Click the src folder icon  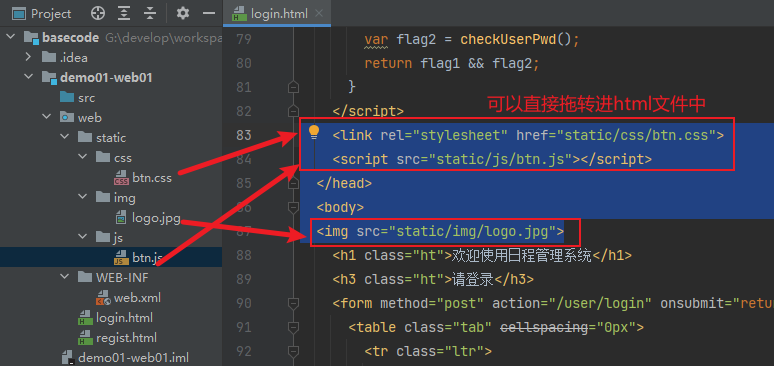(67, 97)
